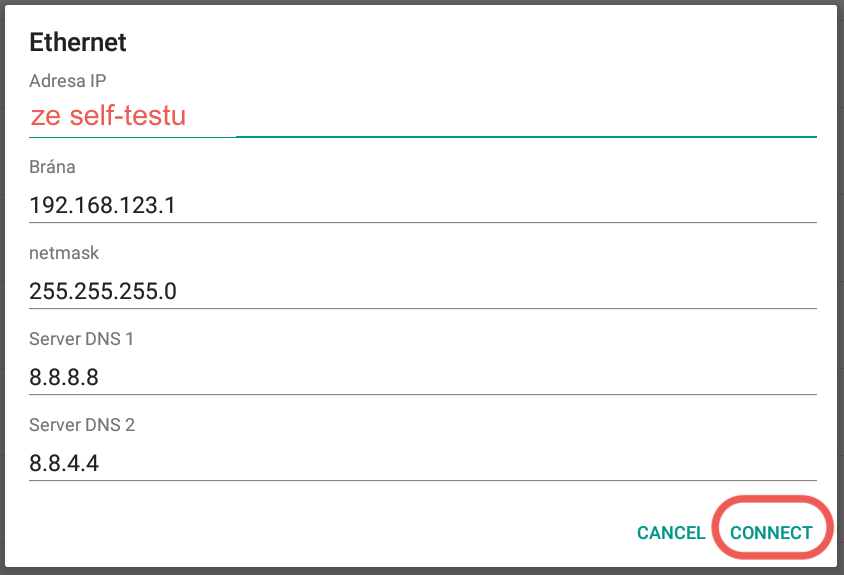Image resolution: width=844 pixels, height=575 pixels.
Task: Click CANCEL to dismiss the Ethernet dialog
Action: click(x=671, y=533)
